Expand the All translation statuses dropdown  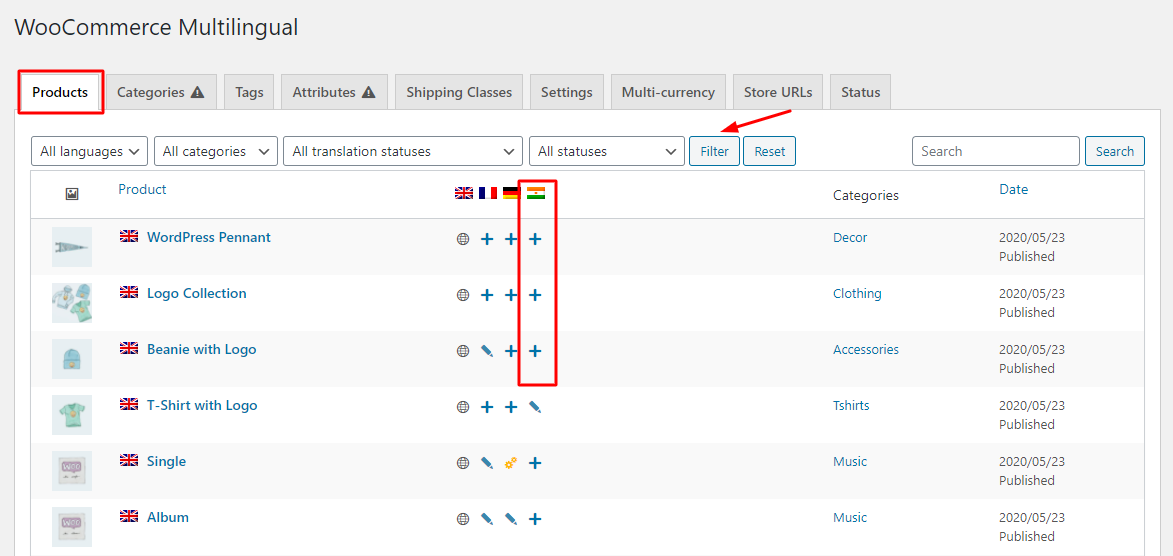[x=403, y=151]
